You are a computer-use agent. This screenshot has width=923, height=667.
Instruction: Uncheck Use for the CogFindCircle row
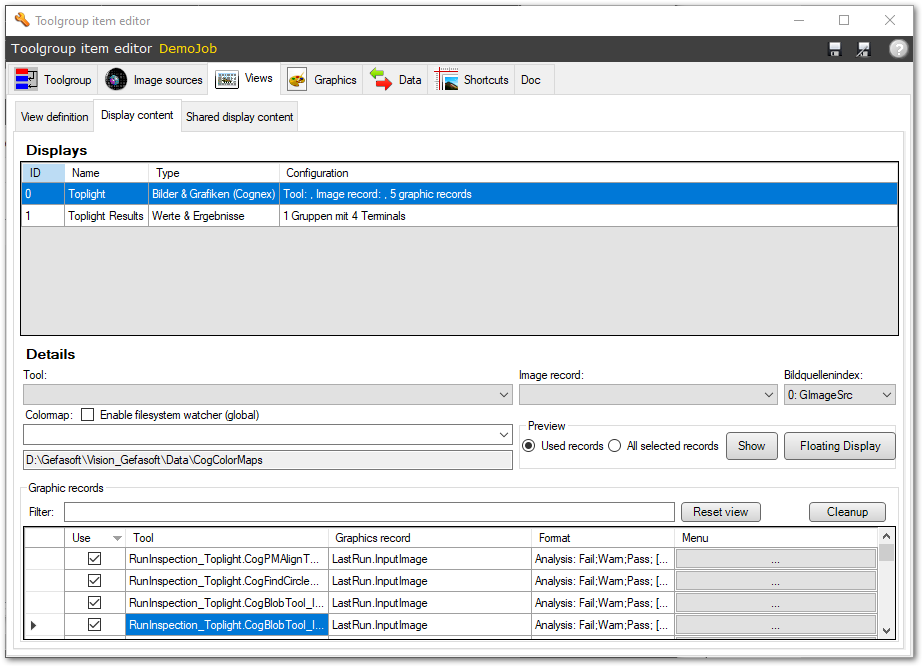[94, 580]
